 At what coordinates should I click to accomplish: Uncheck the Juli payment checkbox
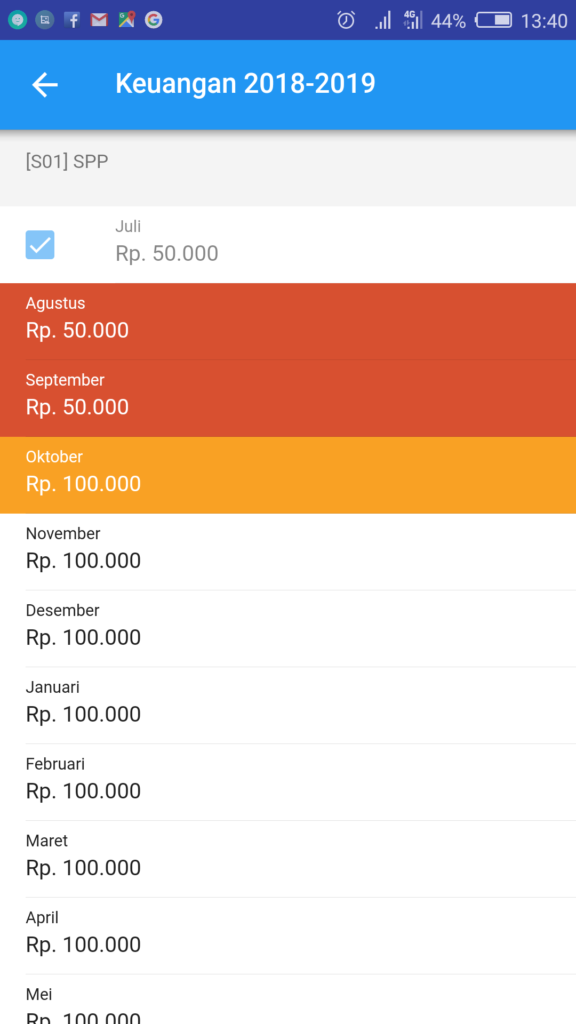point(40,245)
